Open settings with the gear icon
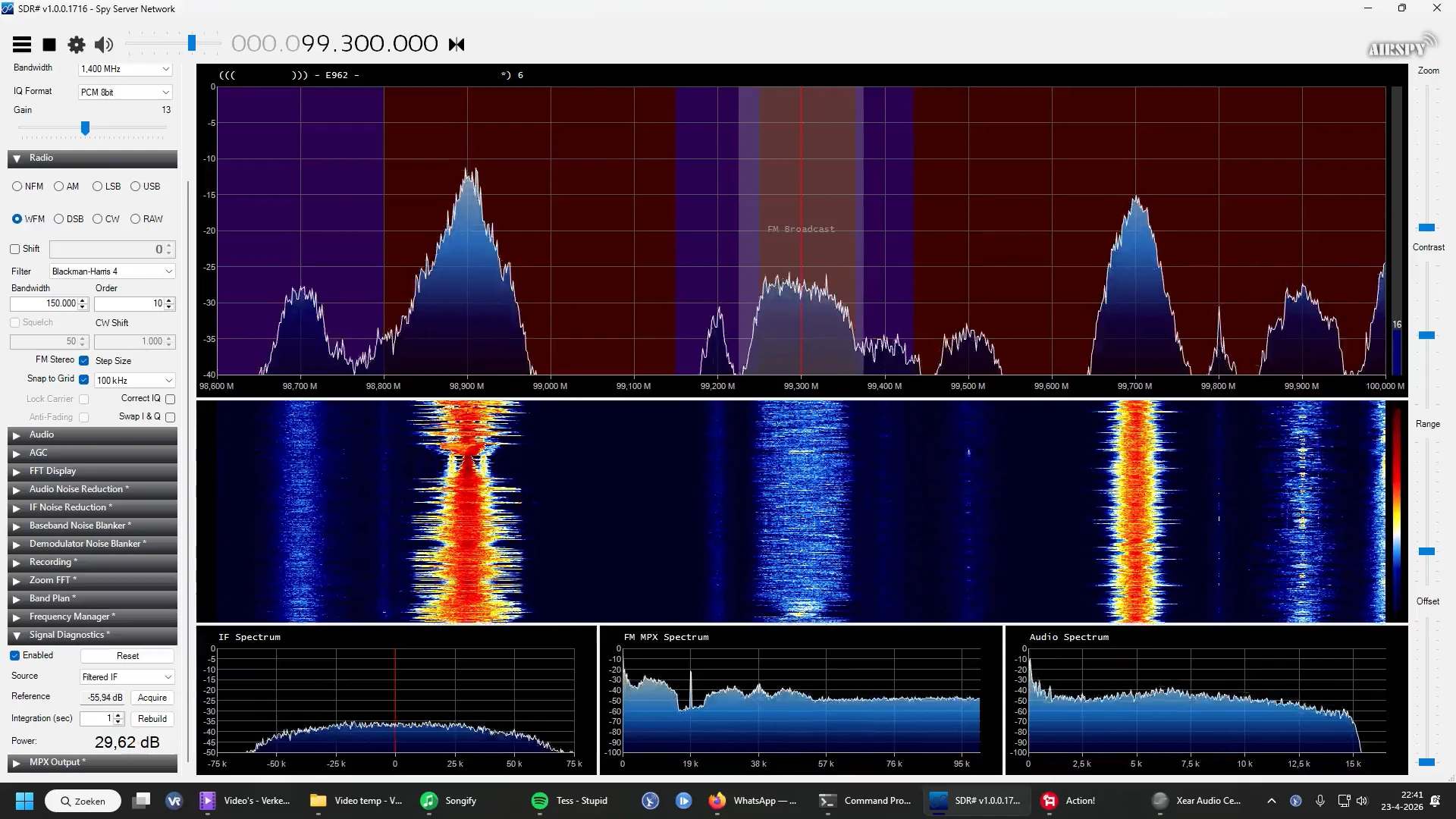This screenshot has height=819, width=1456. click(x=77, y=45)
